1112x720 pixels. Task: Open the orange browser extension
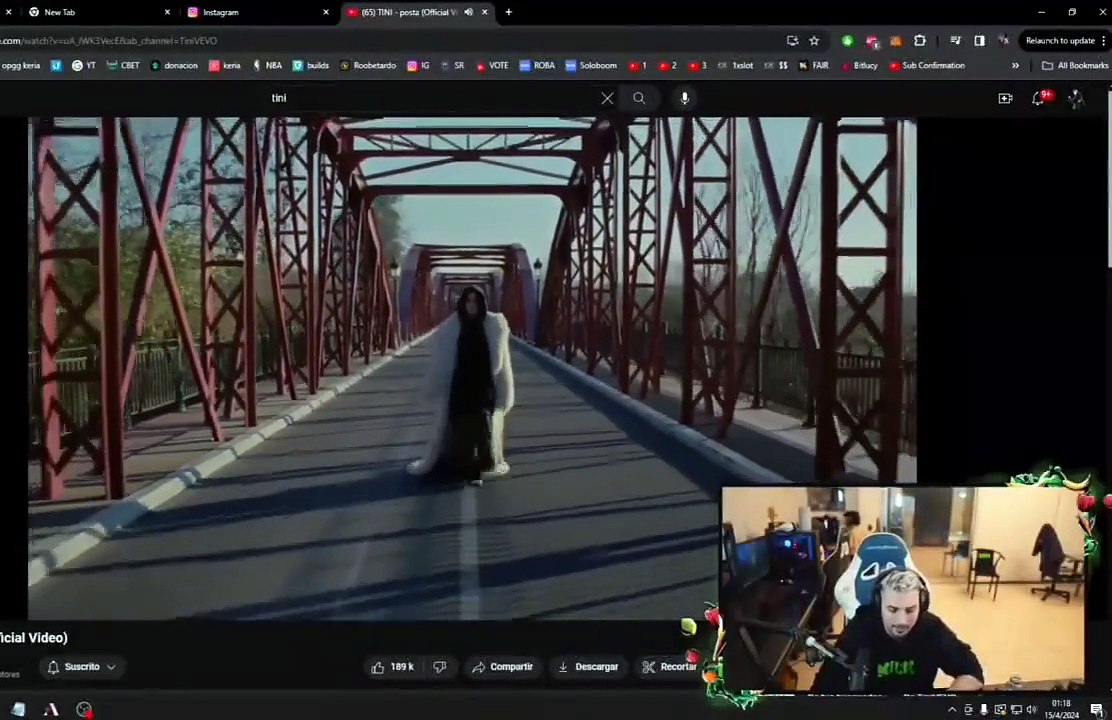pos(896,41)
